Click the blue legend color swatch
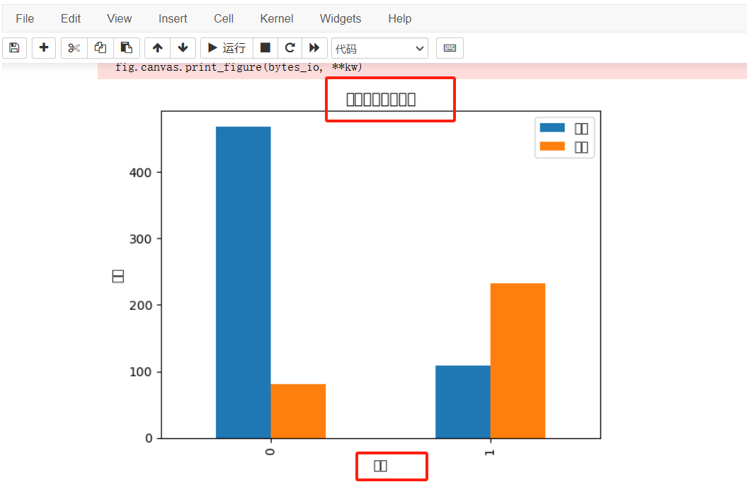This screenshot has height=491, width=750. click(x=552, y=128)
